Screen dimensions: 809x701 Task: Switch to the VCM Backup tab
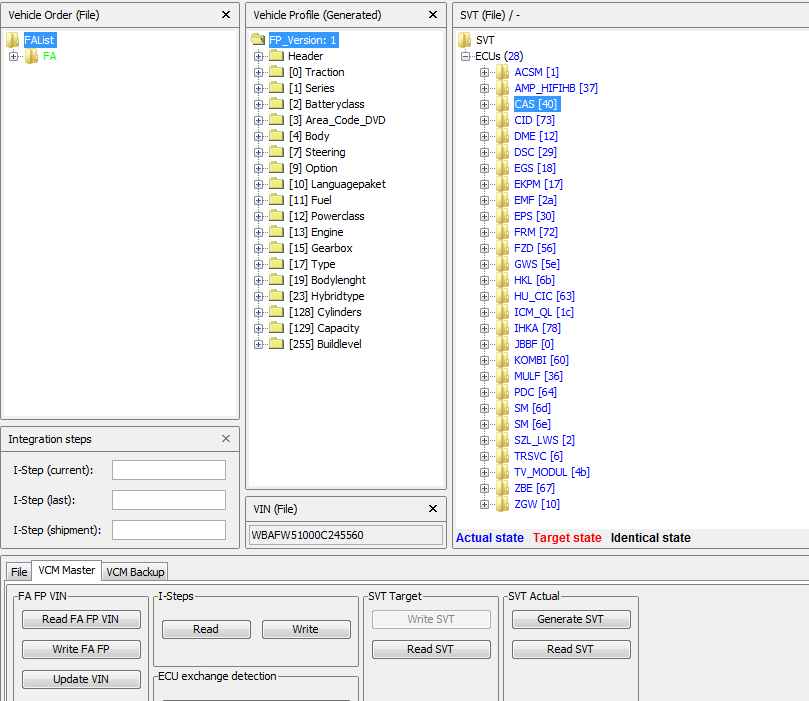coord(135,572)
